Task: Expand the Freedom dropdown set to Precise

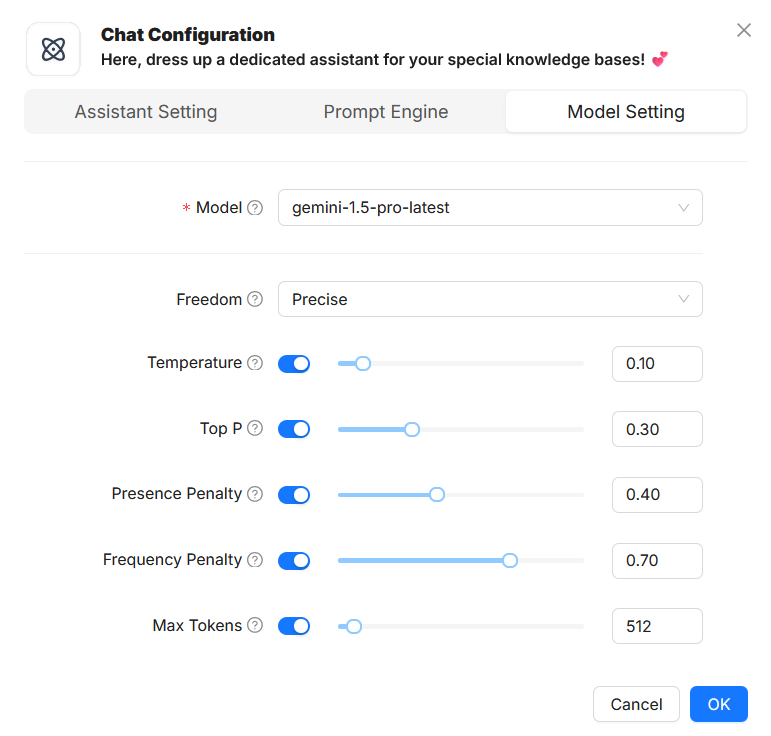Action: 490,299
